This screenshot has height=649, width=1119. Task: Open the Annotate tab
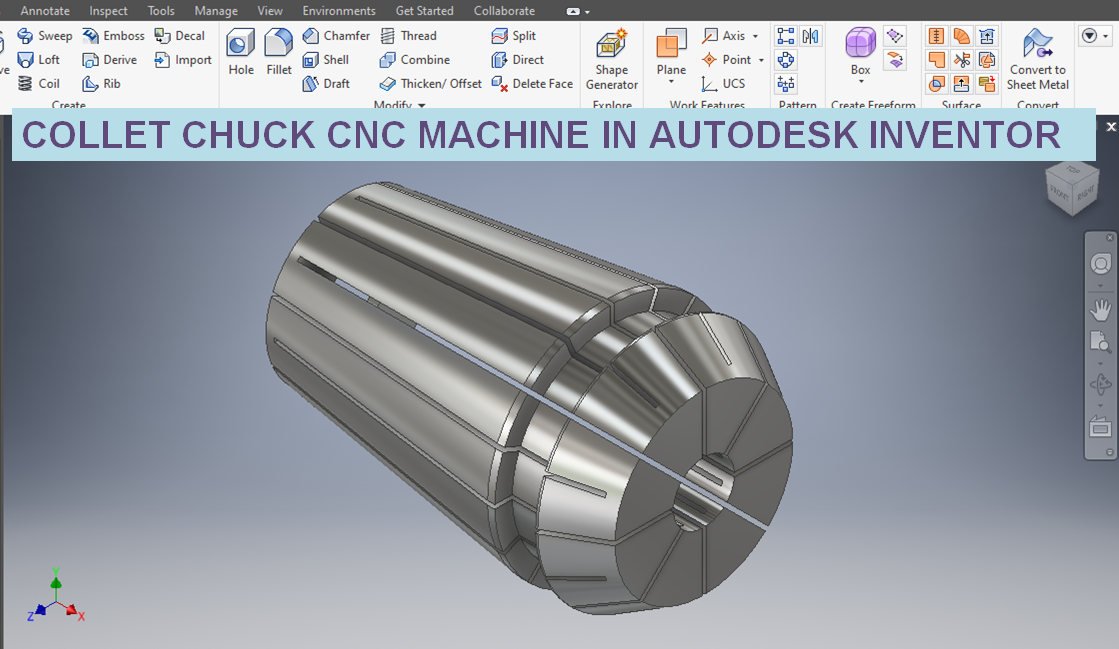(45, 11)
